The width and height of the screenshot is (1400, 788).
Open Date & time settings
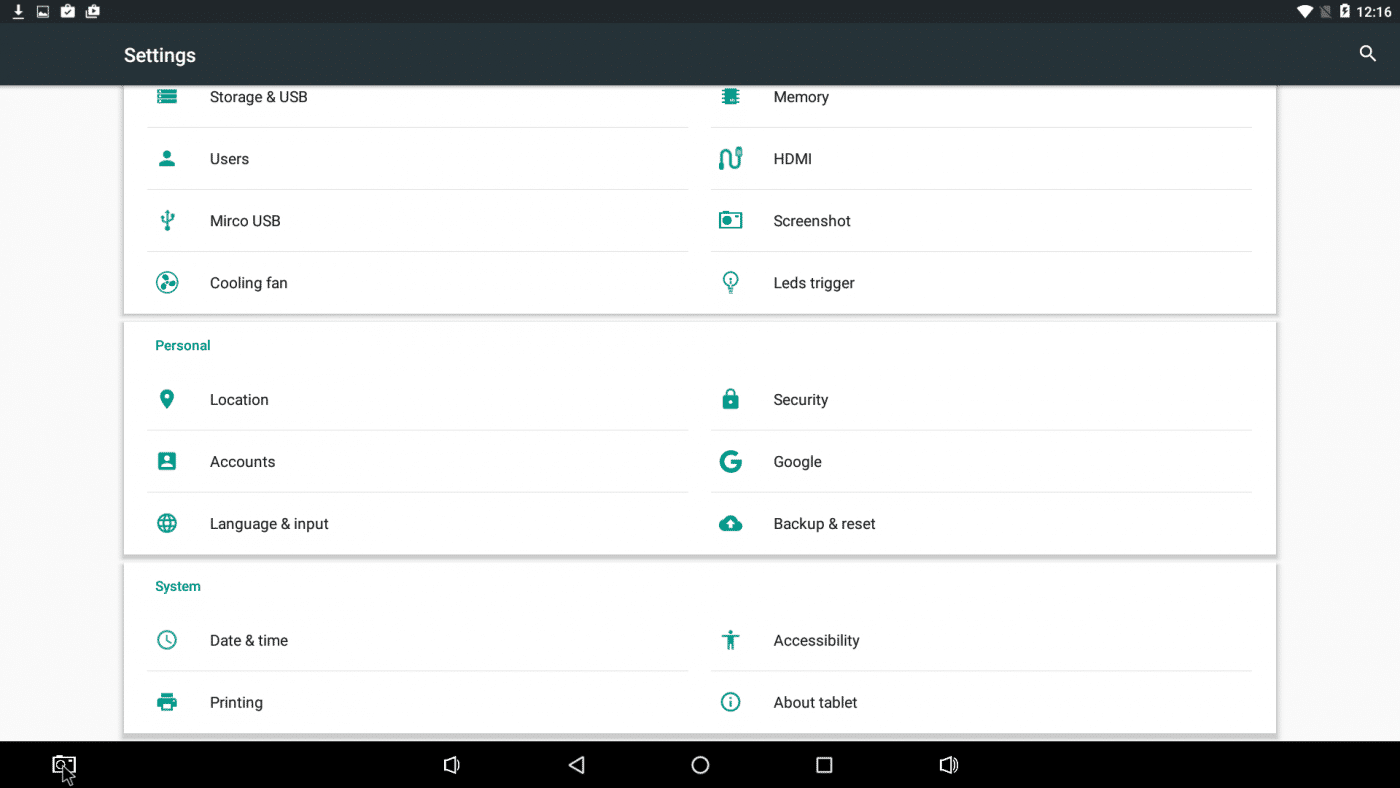(x=249, y=641)
